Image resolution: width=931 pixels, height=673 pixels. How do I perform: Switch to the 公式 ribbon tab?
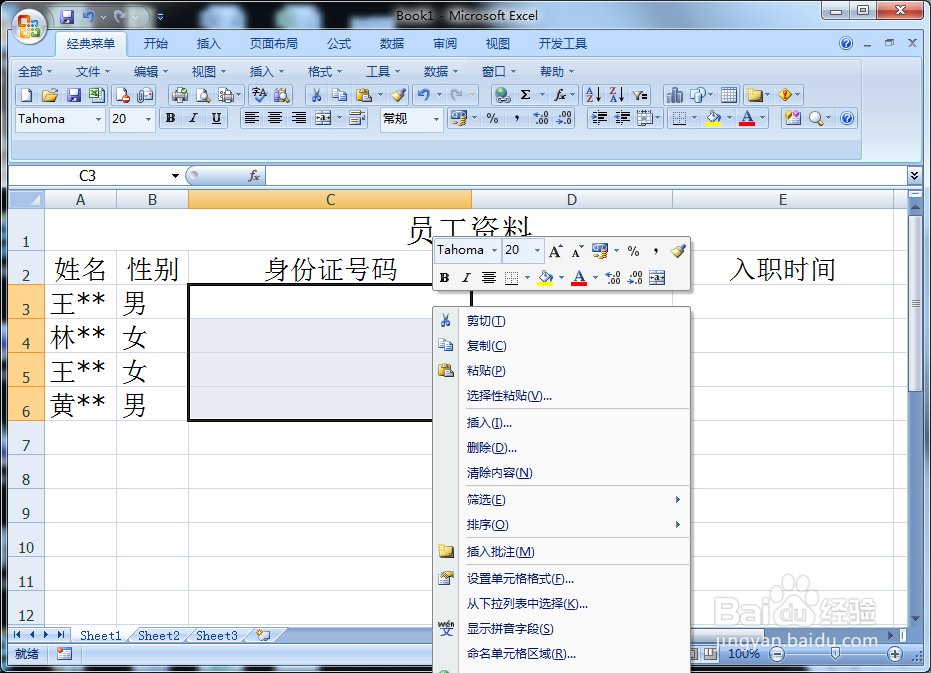(338, 43)
